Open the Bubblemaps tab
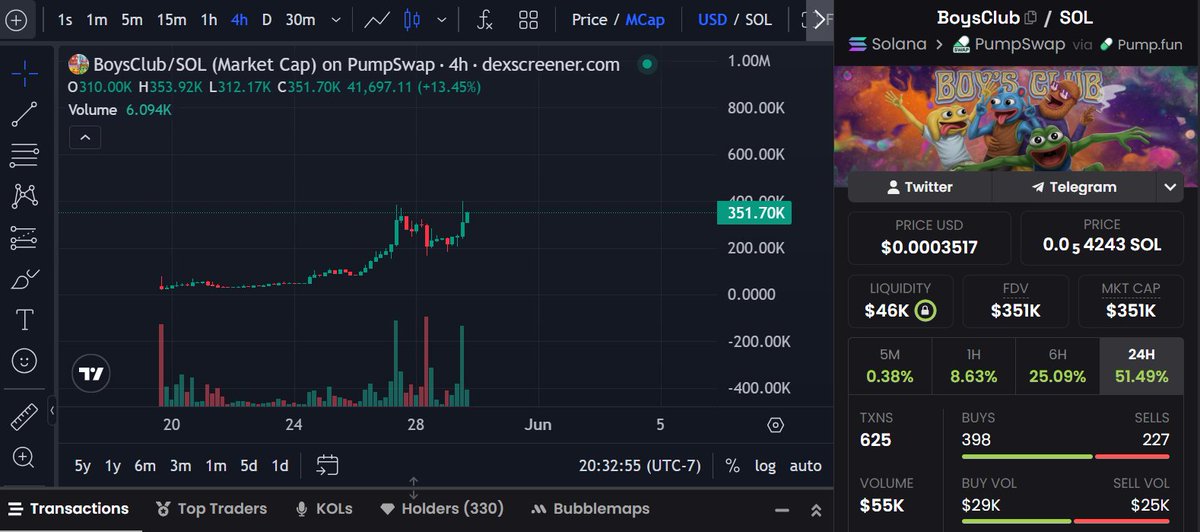 pyautogui.click(x=590, y=509)
